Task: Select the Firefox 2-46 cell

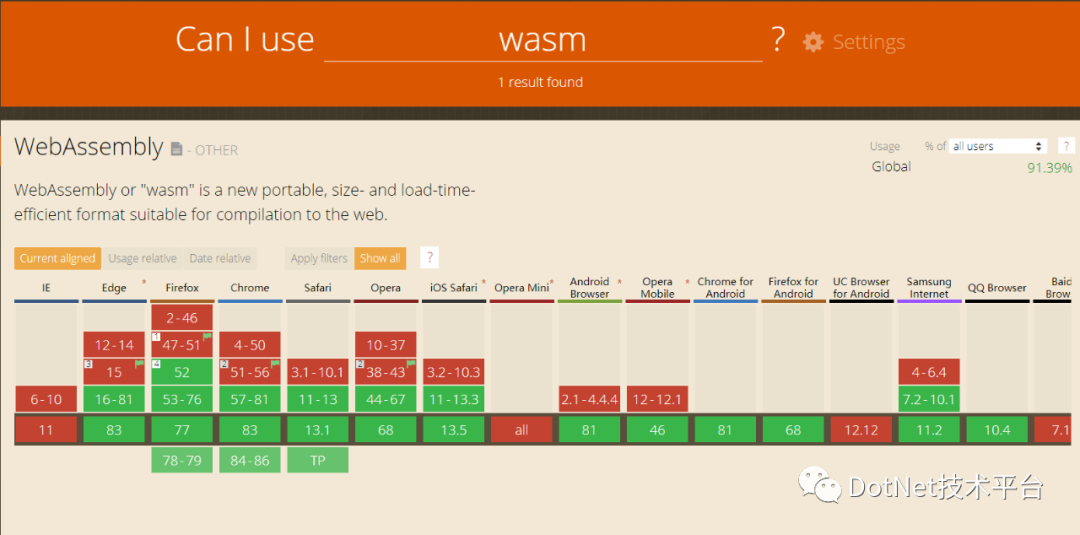Action: (x=182, y=317)
